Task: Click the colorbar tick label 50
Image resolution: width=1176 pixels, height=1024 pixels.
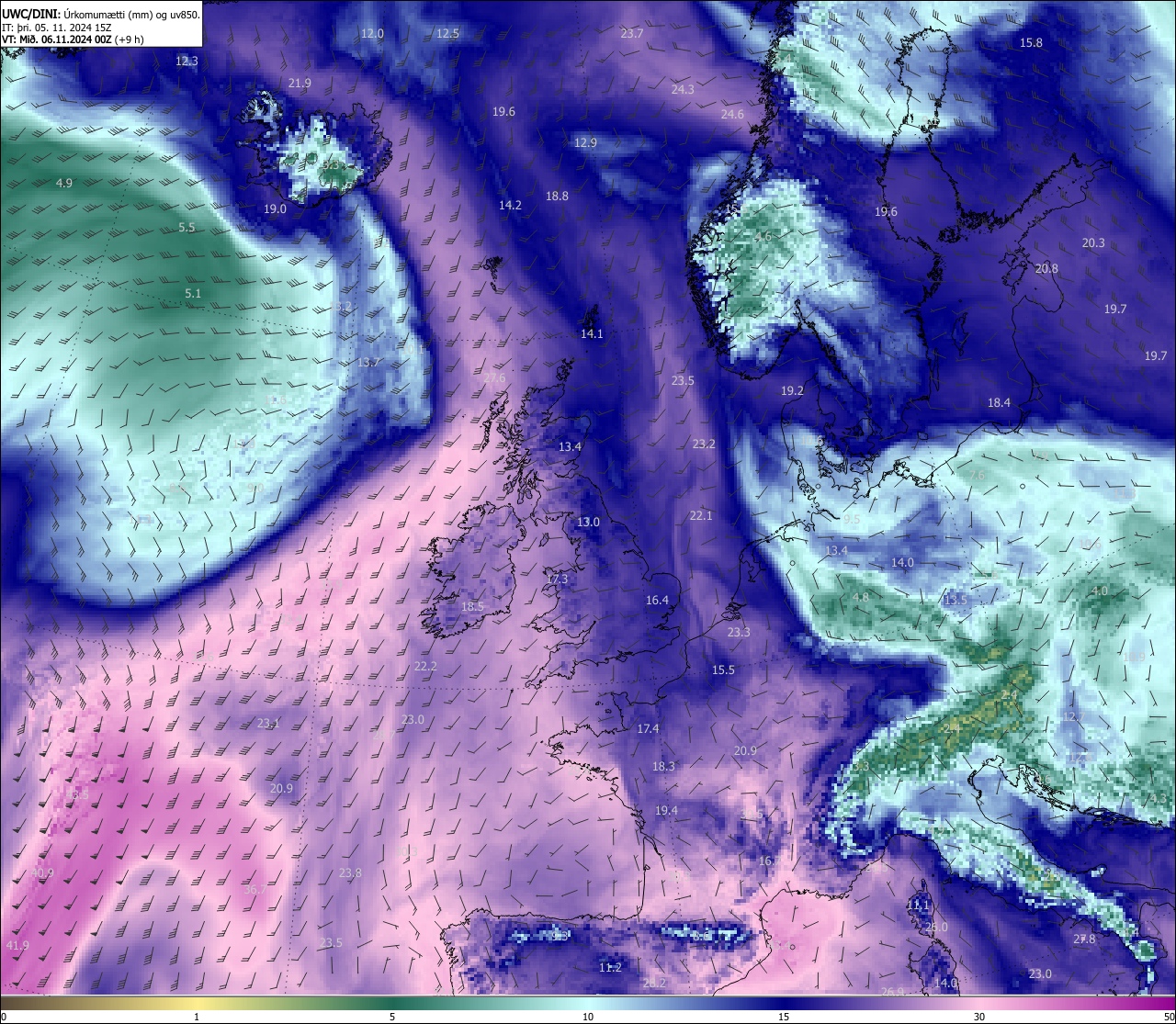Action: pyautogui.click(x=1169, y=1017)
